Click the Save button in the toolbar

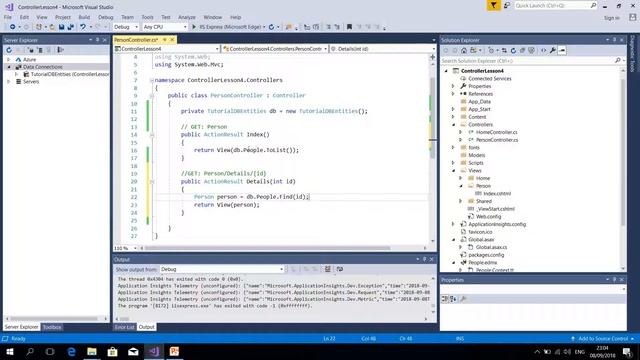point(61,27)
